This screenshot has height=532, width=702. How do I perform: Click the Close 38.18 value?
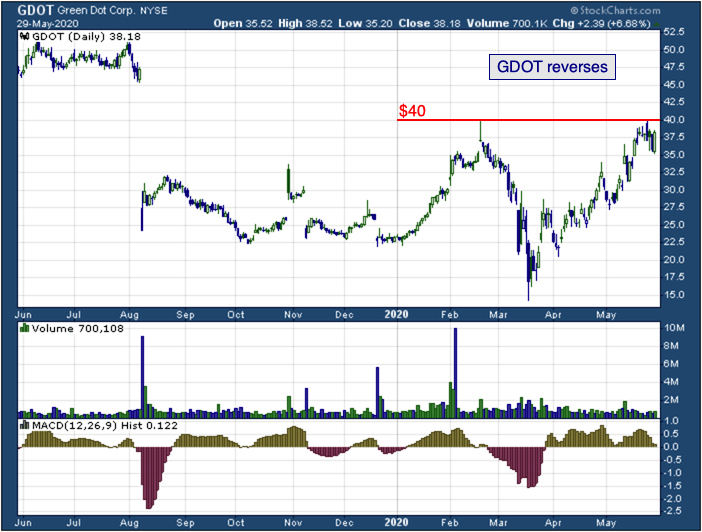tap(429, 23)
